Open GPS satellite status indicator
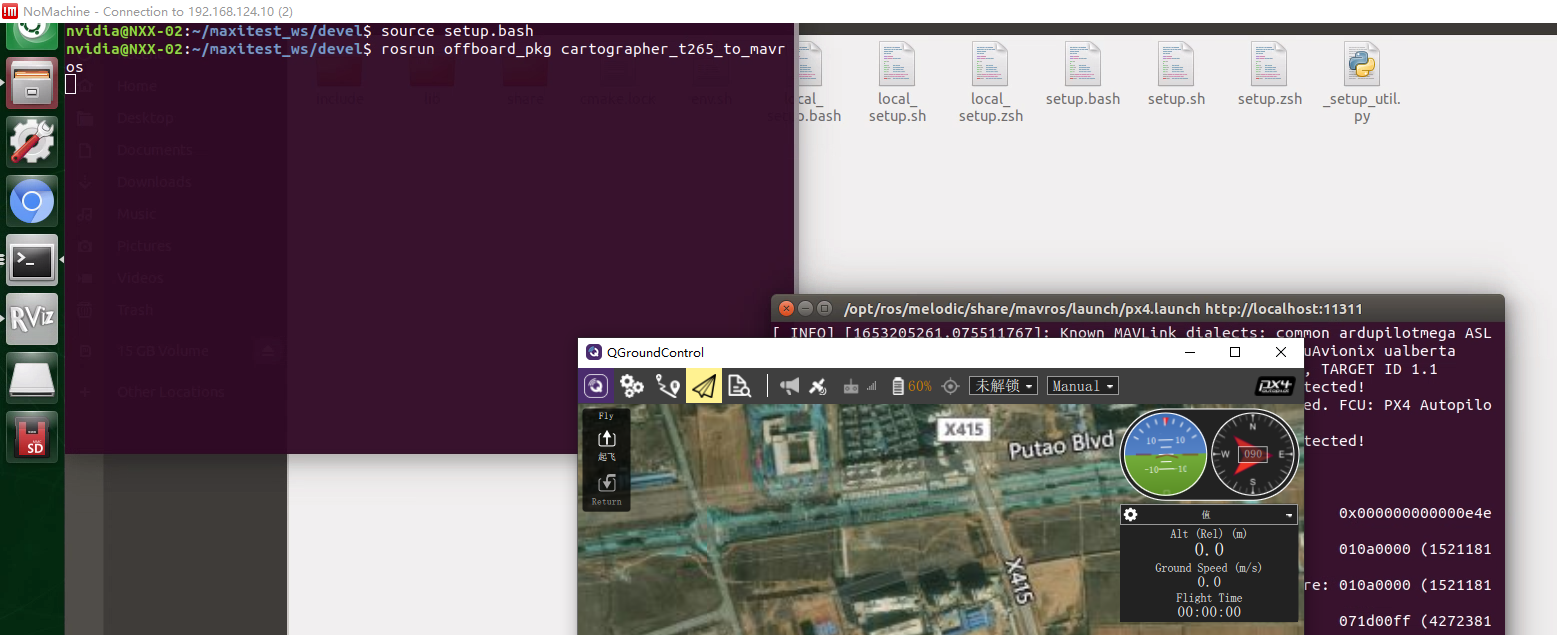This screenshot has width=1557, height=635. (x=818, y=385)
